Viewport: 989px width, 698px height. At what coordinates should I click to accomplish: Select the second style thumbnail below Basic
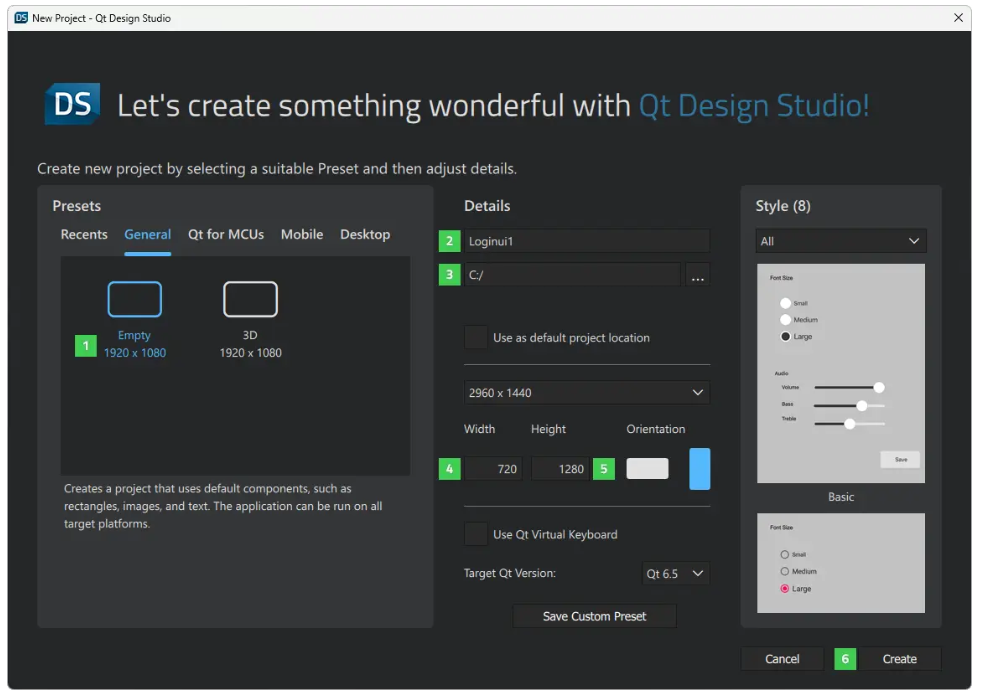click(x=841, y=563)
